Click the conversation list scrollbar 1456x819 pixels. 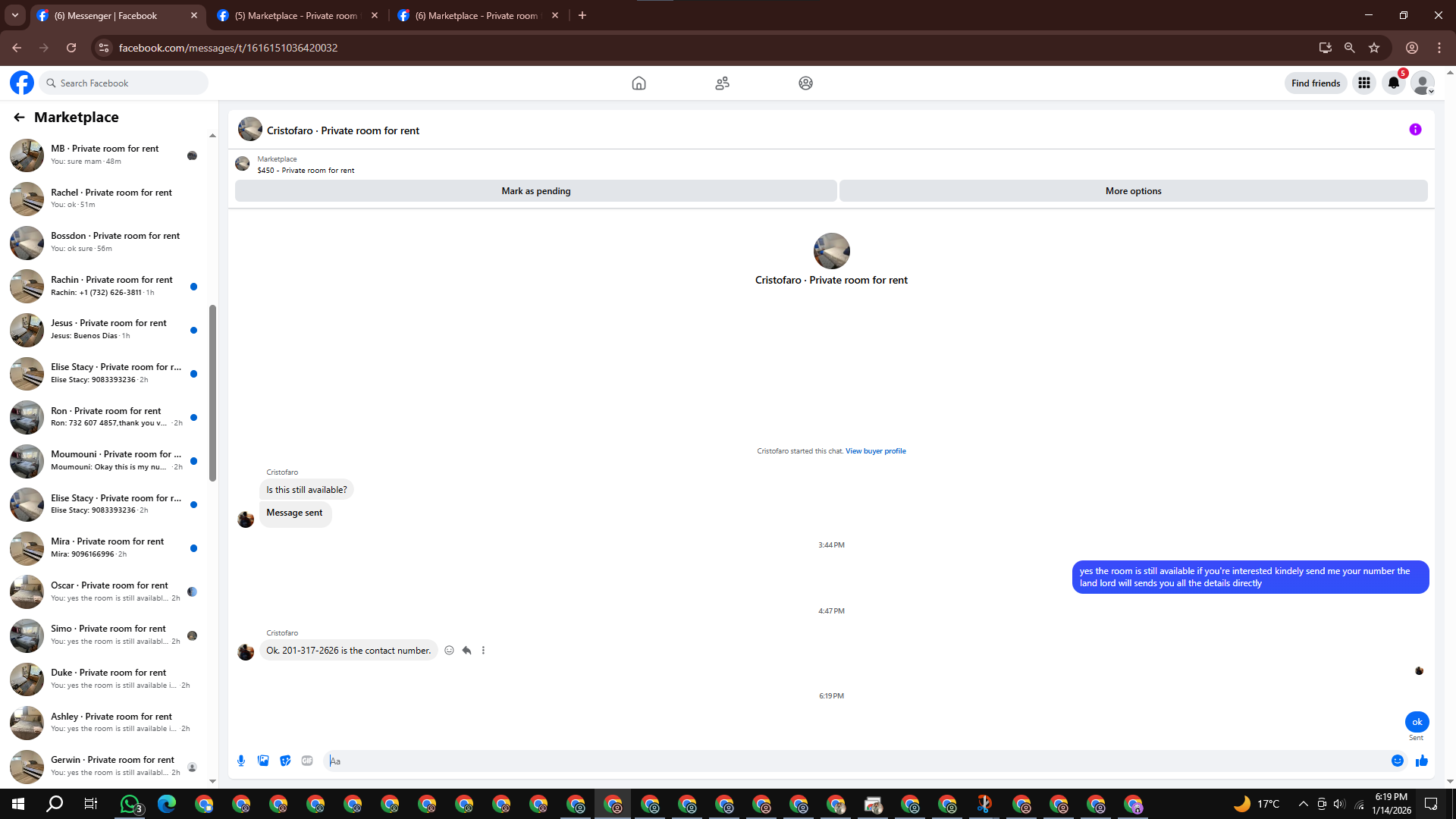[212, 393]
